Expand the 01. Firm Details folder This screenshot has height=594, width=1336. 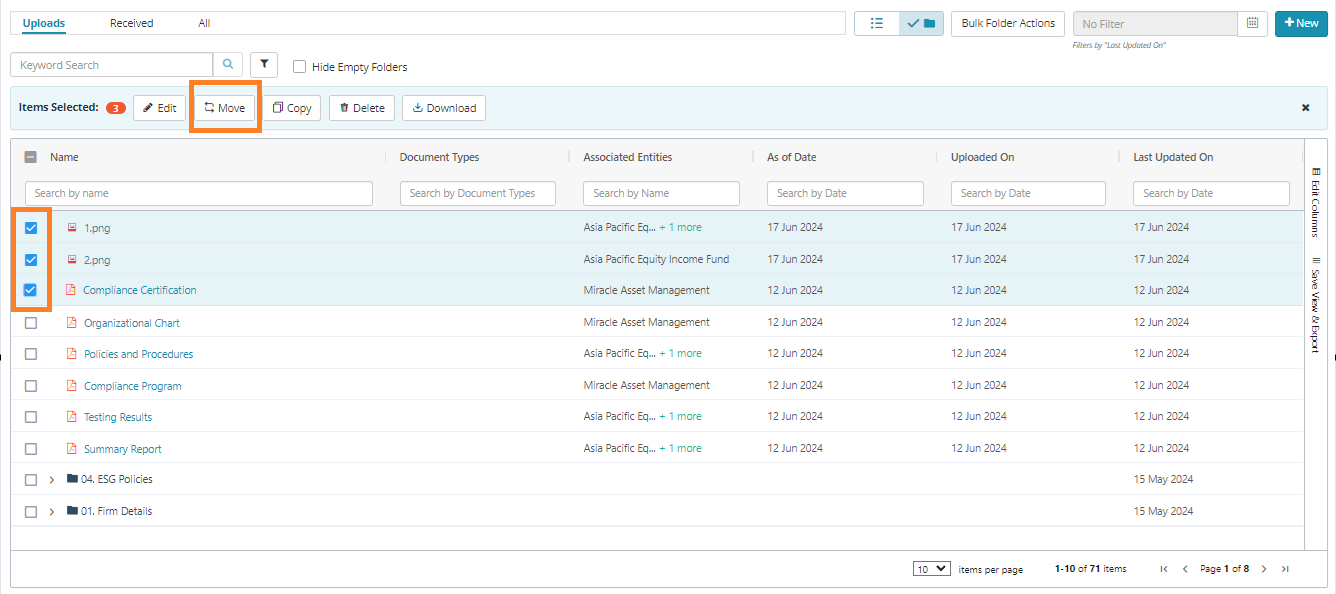pyautogui.click(x=52, y=512)
